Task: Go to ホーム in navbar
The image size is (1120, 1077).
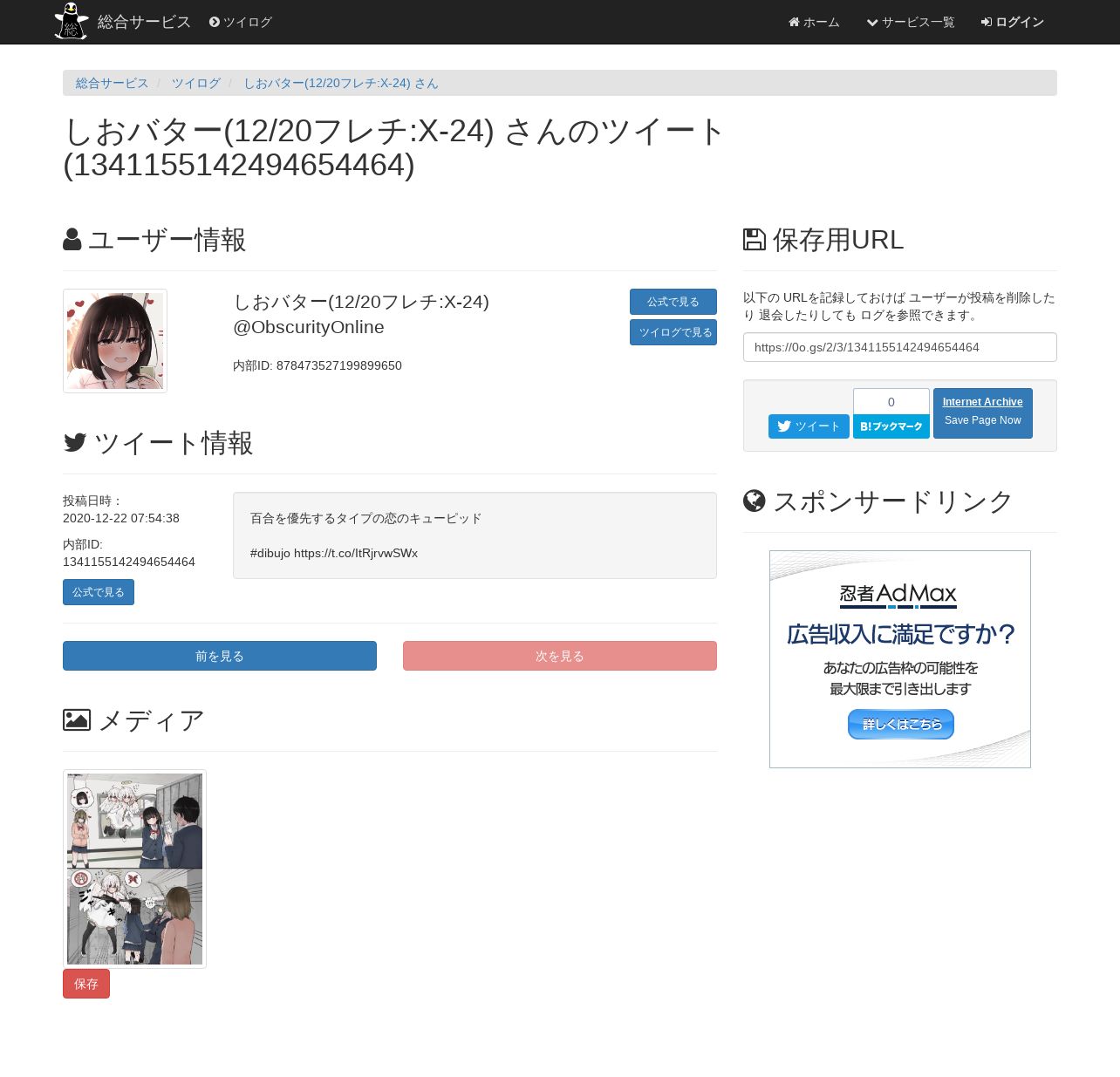Action: pyautogui.click(x=814, y=22)
